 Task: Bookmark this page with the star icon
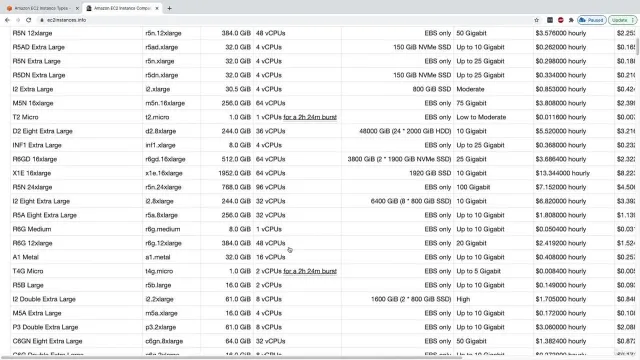click(536, 20)
